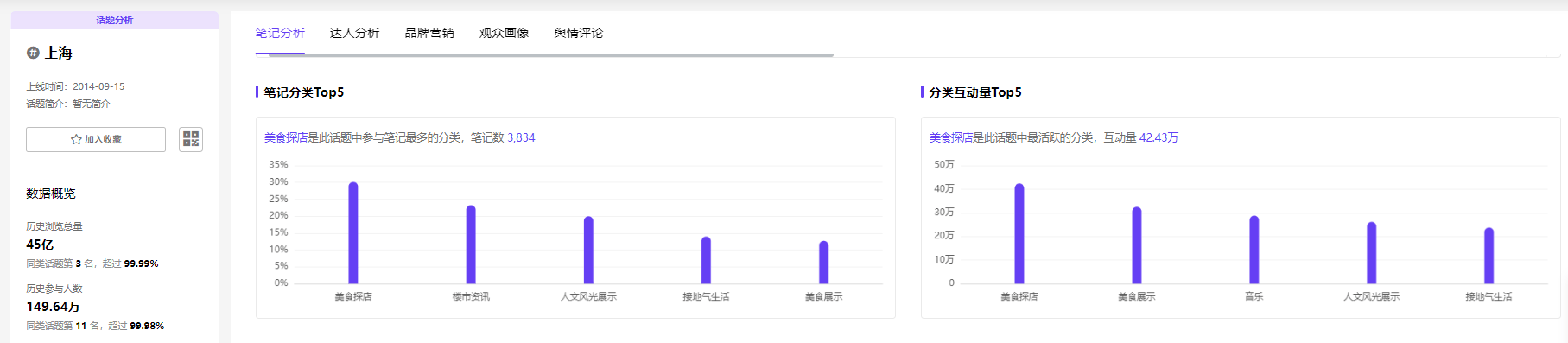Open the 观众画像 tab
The image size is (1568, 343).
pyautogui.click(x=504, y=33)
